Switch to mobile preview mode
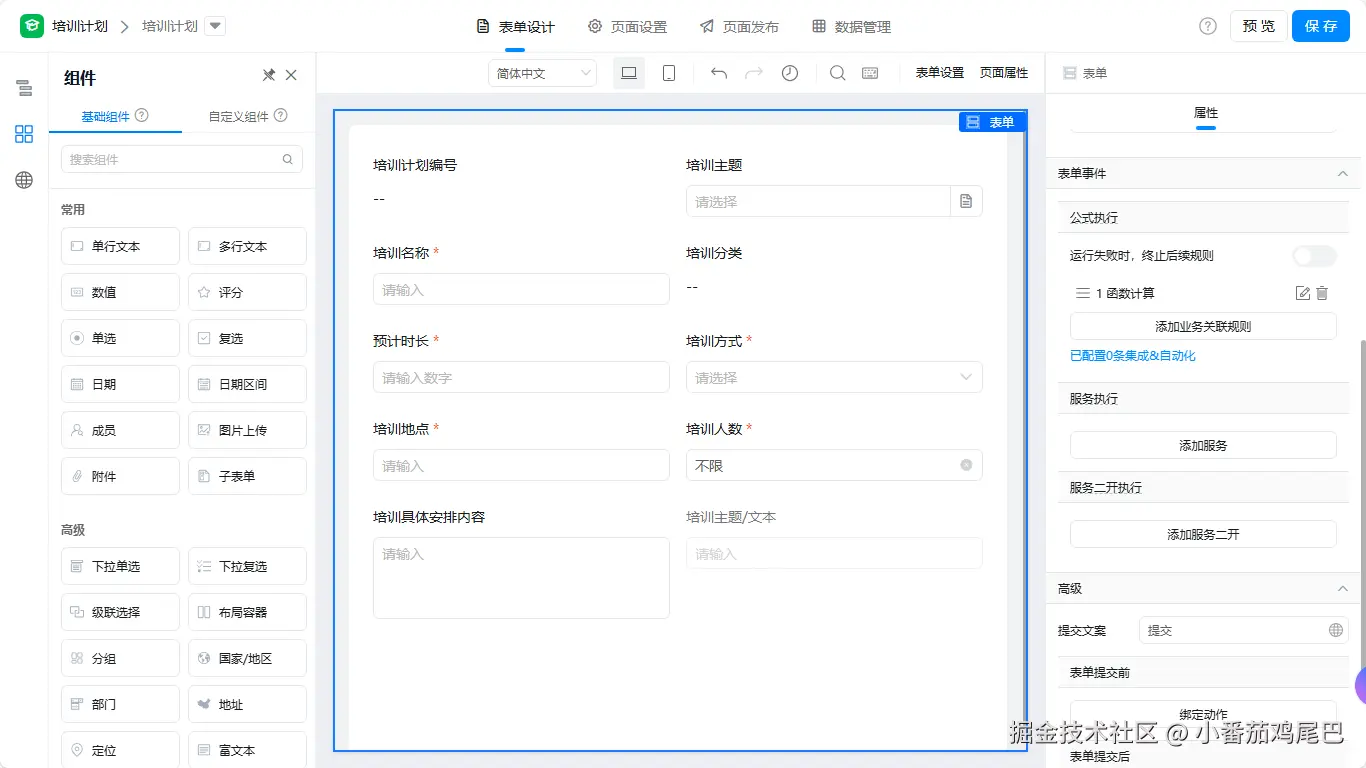 (x=669, y=73)
